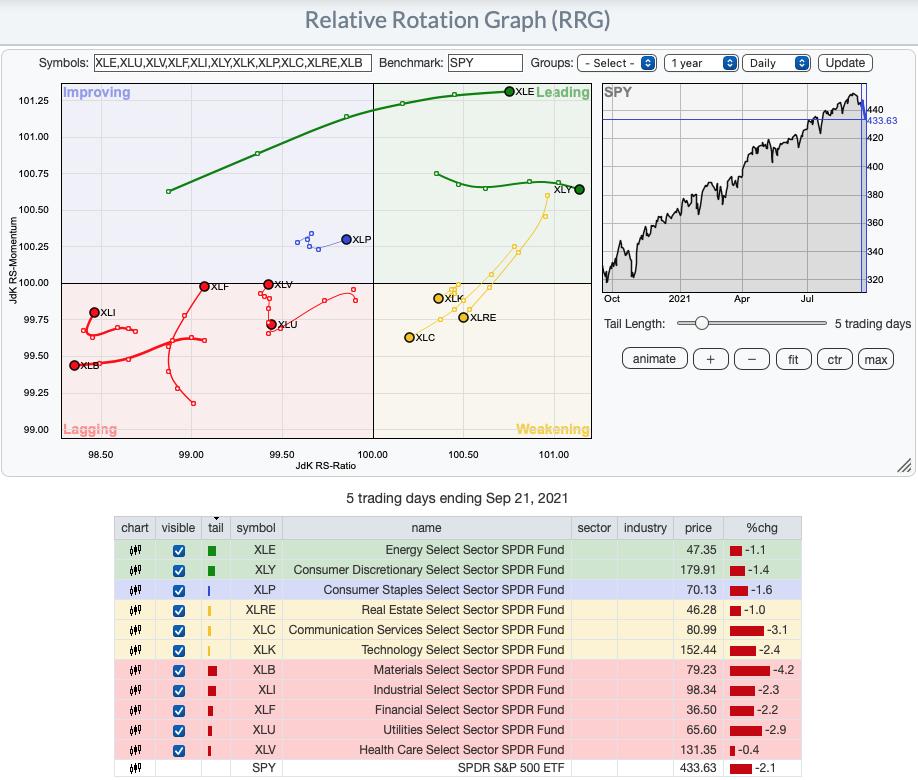
Task: Click the XLP point in the Improving quadrant
Action: click(x=346, y=240)
